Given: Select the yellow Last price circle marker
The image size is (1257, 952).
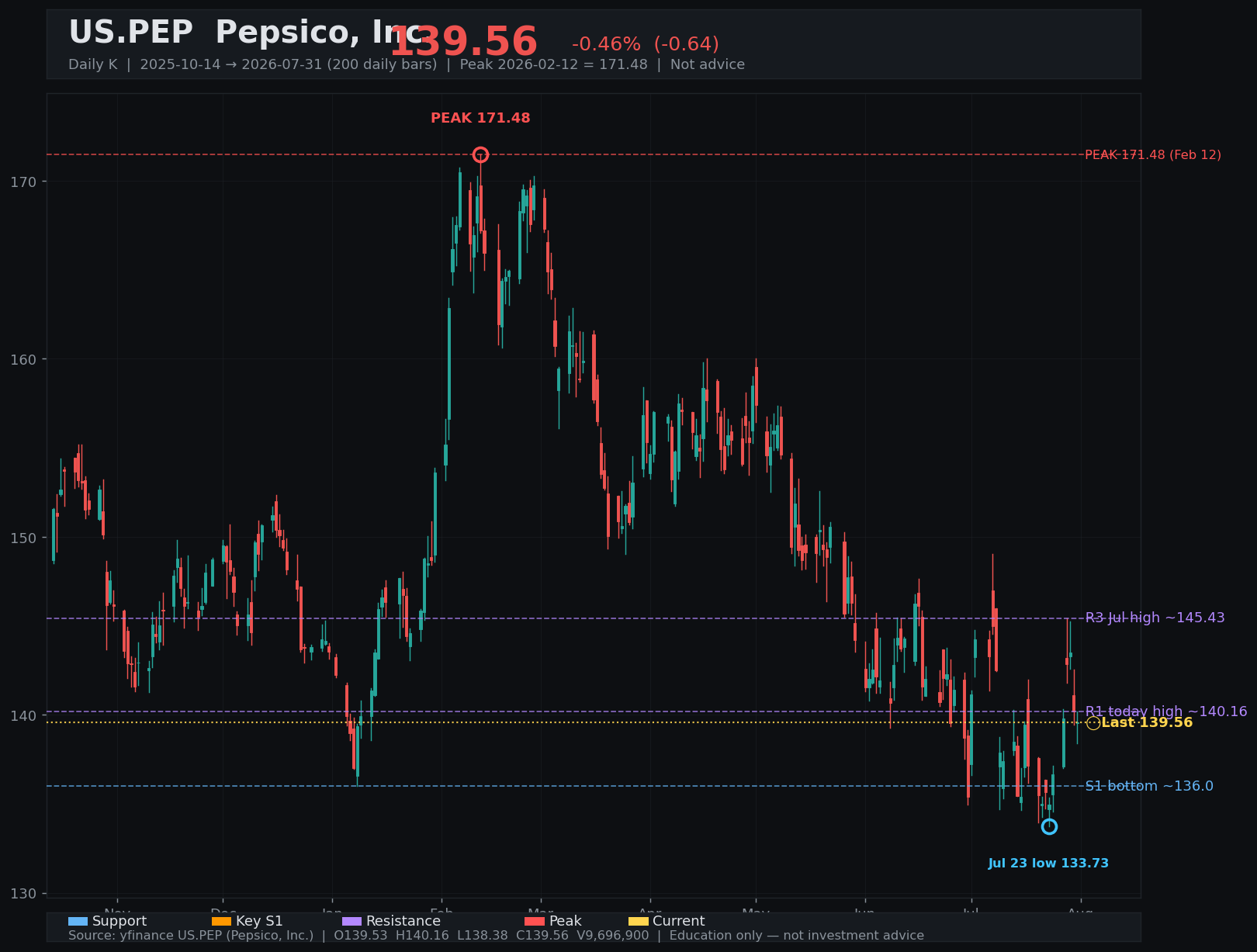Looking at the screenshot, I should tap(1093, 723).
